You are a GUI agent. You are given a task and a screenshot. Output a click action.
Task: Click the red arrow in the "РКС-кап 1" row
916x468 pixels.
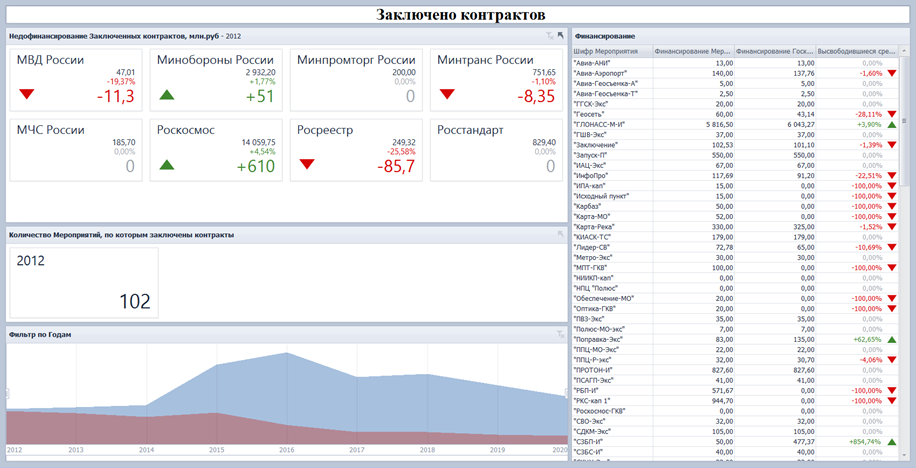coord(891,400)
